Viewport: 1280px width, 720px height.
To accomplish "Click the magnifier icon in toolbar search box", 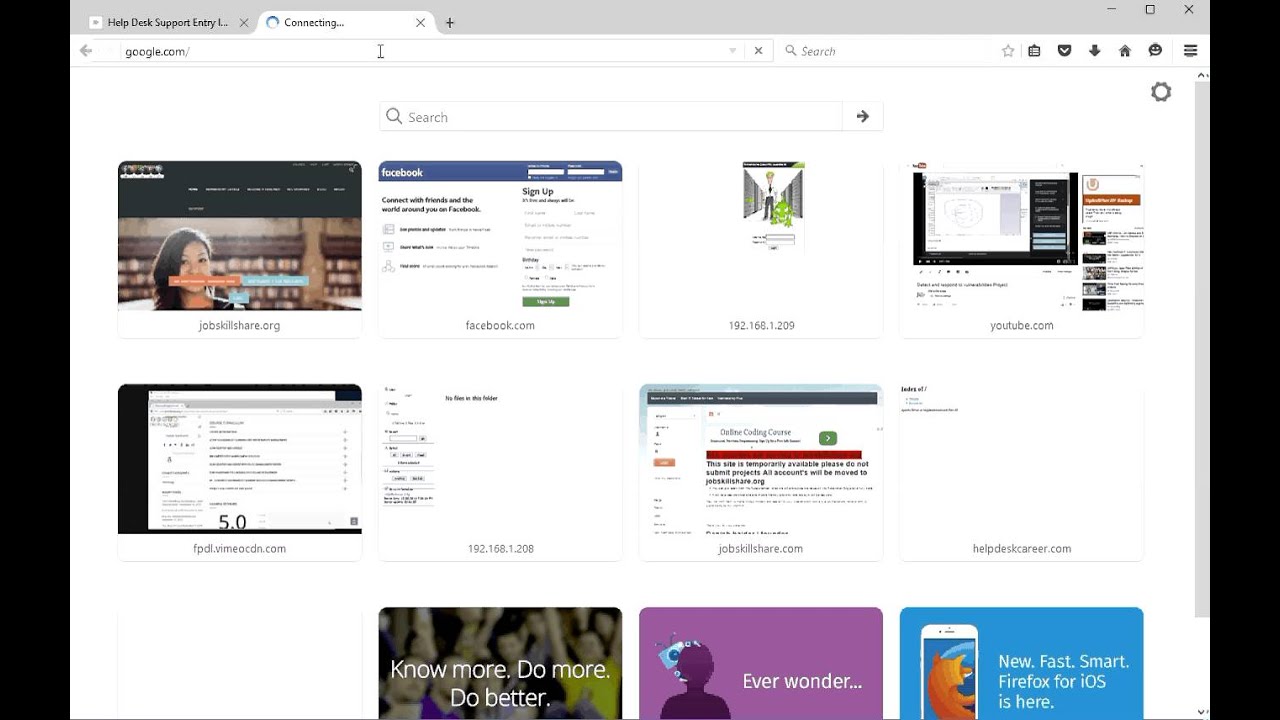I will (791, 51).
